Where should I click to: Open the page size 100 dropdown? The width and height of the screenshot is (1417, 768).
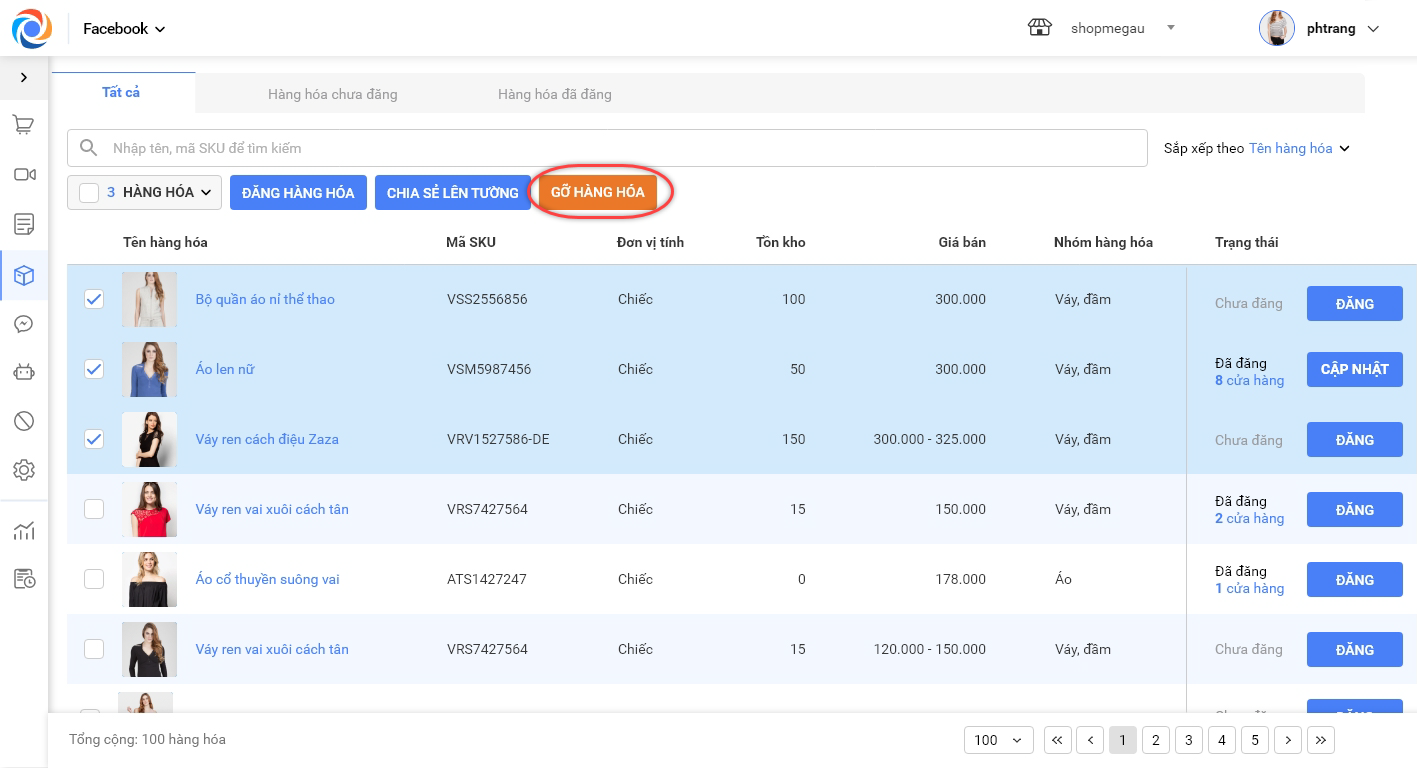point(998,740)
